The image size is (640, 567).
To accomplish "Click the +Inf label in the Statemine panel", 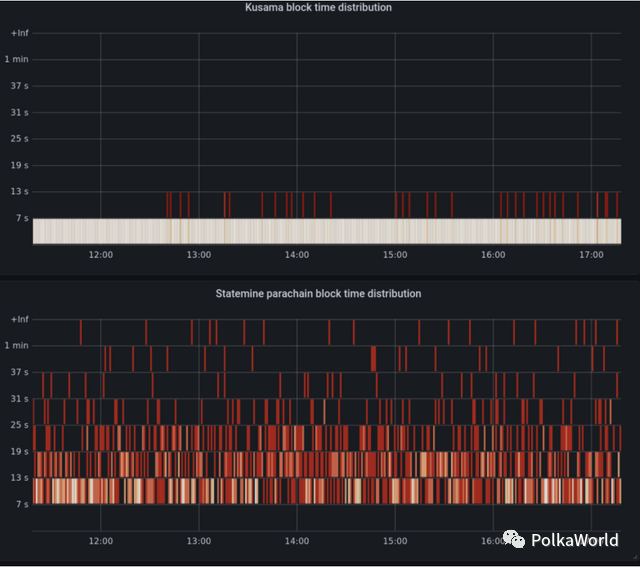I will pyautogui.click(x=20, y=319).
